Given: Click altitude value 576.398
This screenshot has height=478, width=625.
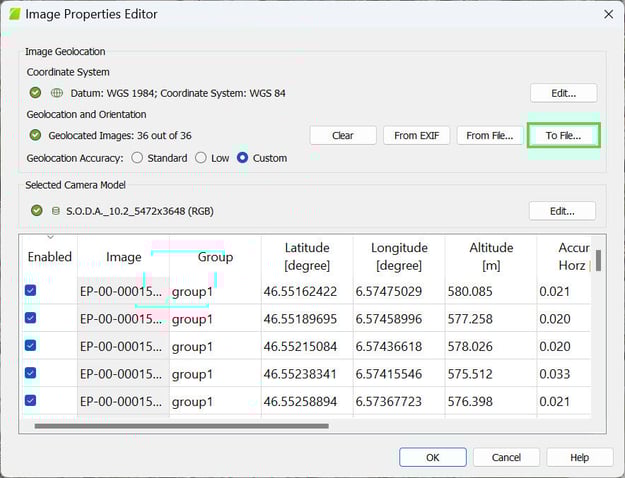Looking at the screenshot, I should (470, 401).
